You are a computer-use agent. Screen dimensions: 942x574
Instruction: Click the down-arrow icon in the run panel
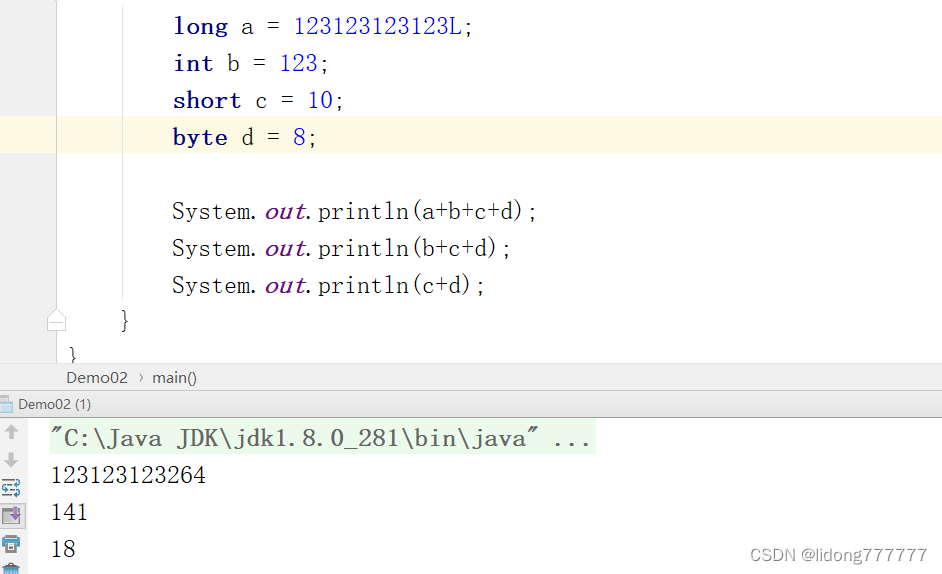pyautogui.click(x=11, y=460)
